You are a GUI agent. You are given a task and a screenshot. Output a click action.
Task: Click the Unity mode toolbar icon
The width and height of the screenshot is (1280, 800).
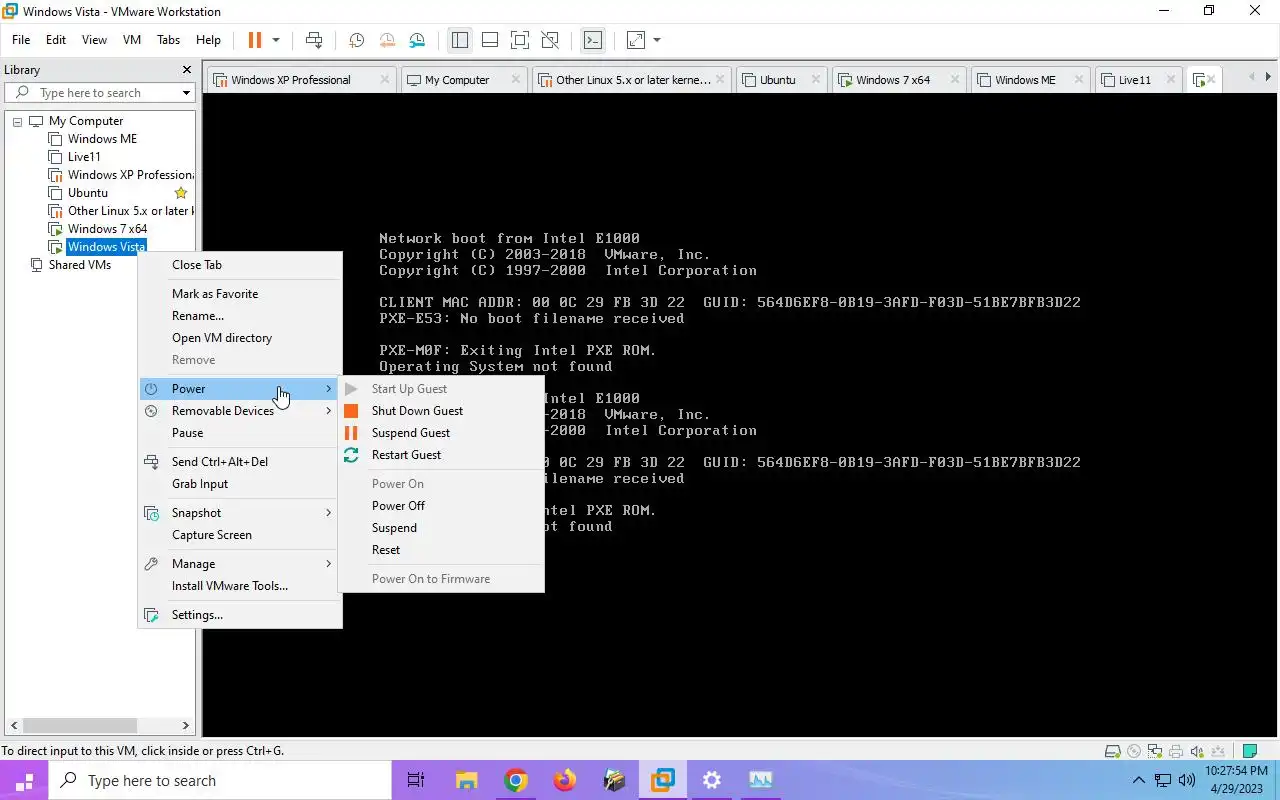[x=550, y=40]
